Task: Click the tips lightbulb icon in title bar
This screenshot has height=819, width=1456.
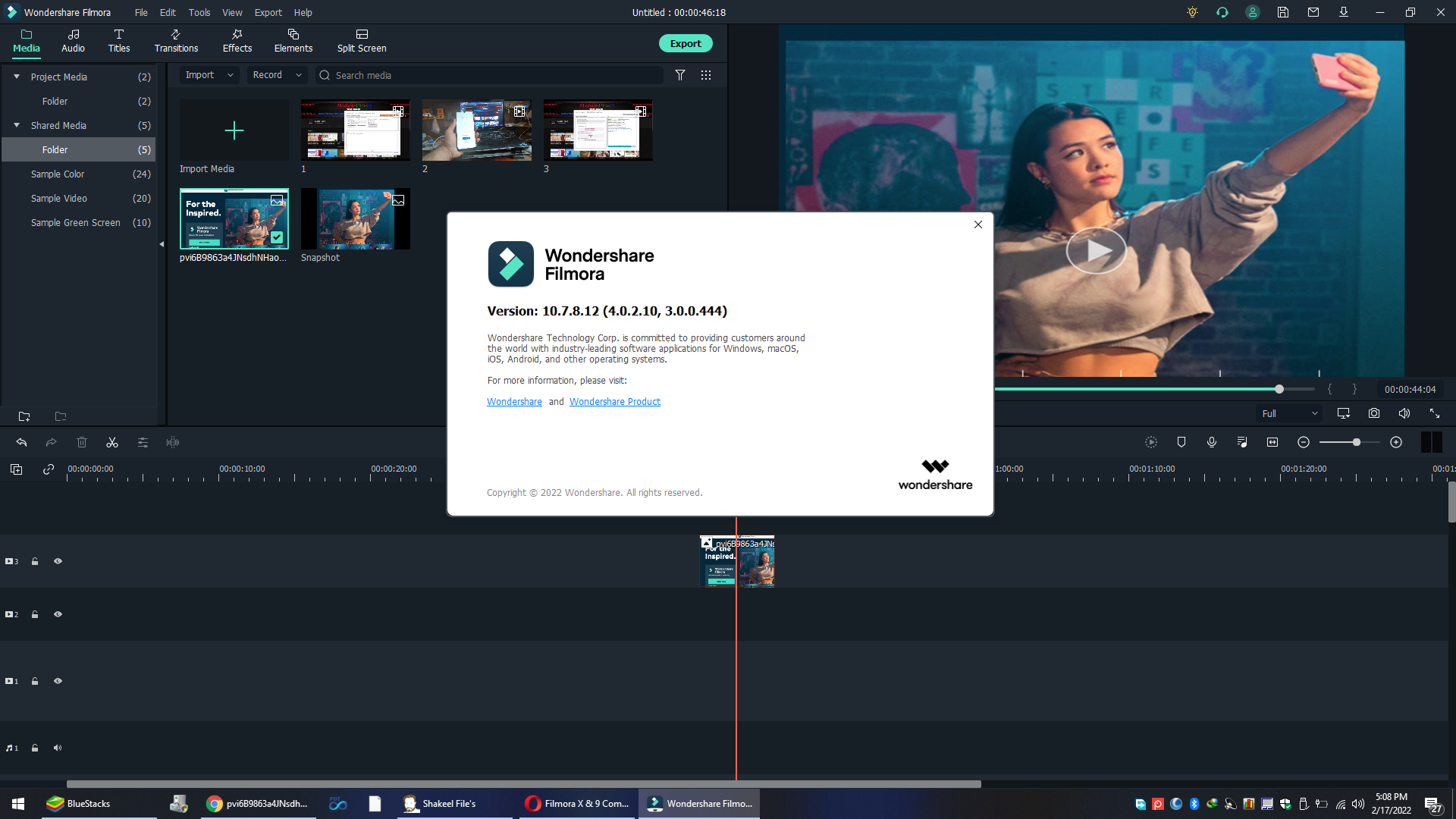Action: 1192,12
